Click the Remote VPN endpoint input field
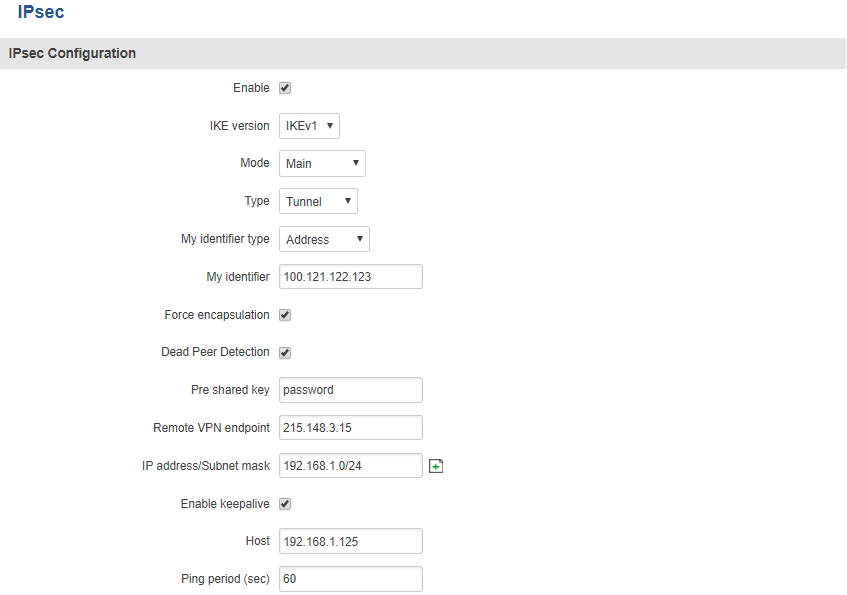847x595 pixels. (350, 428)
